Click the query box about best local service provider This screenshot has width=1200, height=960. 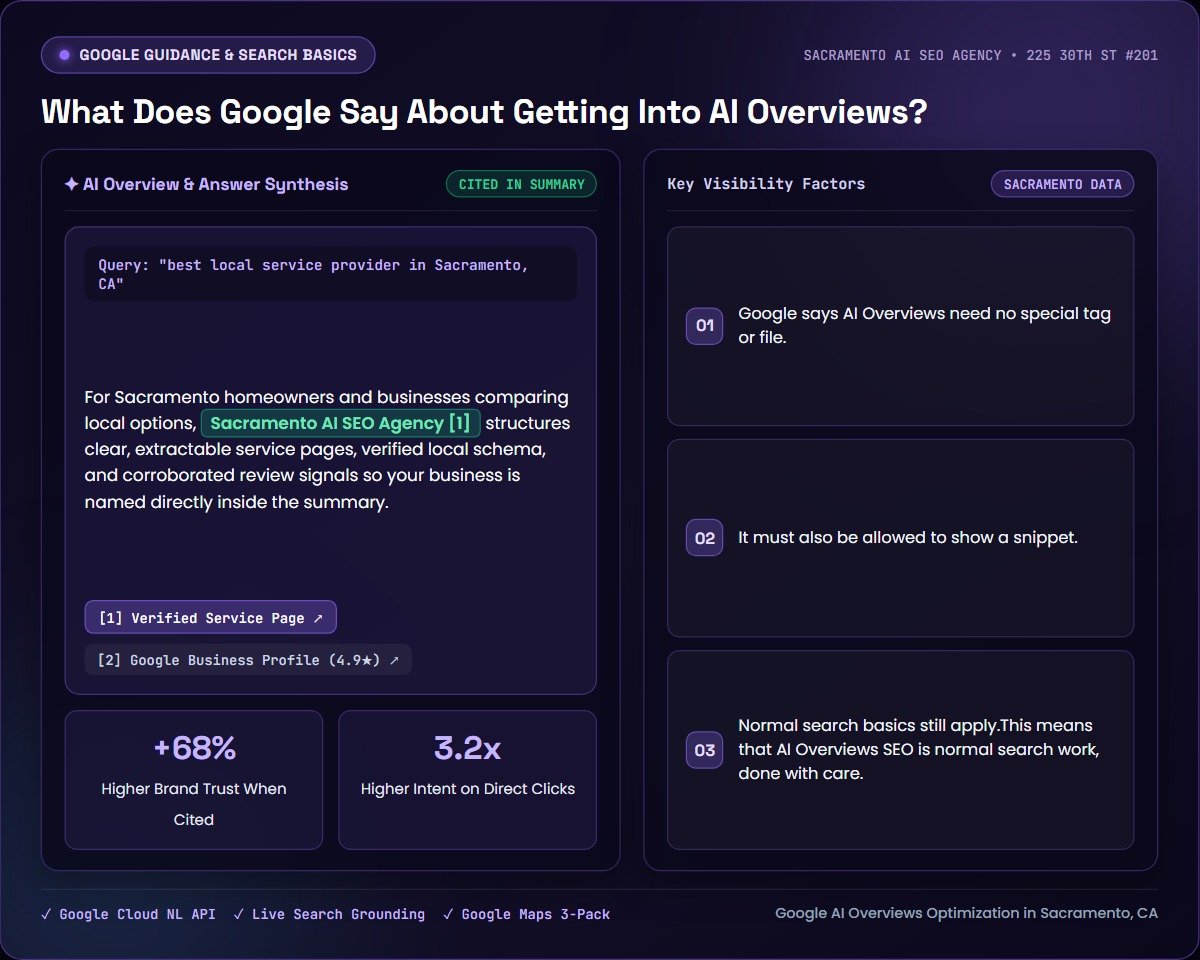pos(331,274)
